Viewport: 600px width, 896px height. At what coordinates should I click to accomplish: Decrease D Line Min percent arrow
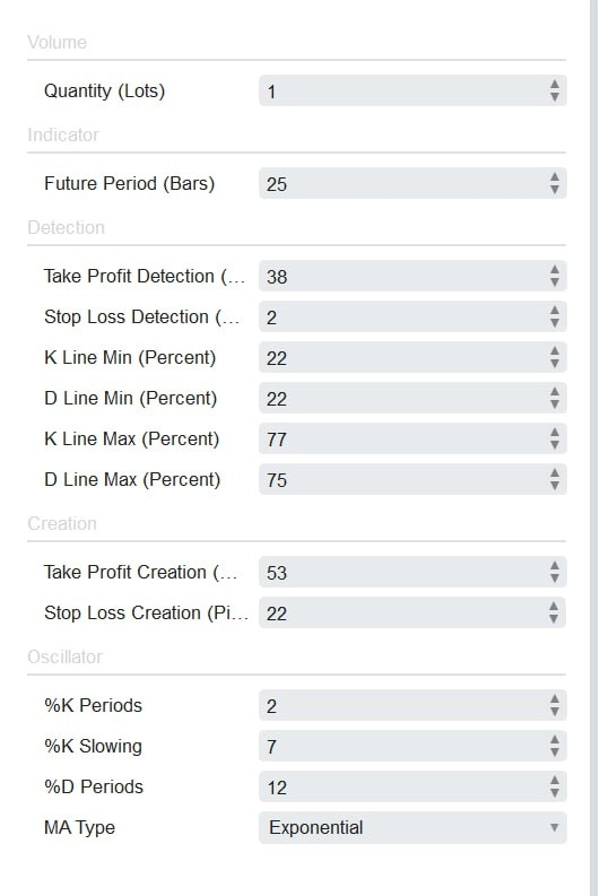pos(554,404)
